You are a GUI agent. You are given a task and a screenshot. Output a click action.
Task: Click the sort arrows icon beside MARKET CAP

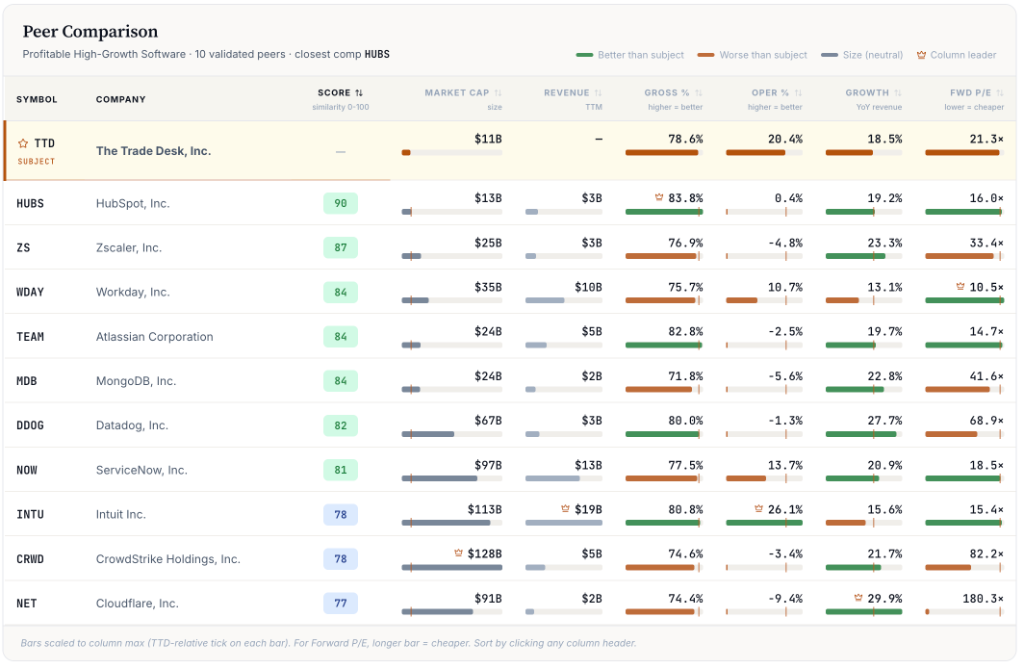coord(498,93)
